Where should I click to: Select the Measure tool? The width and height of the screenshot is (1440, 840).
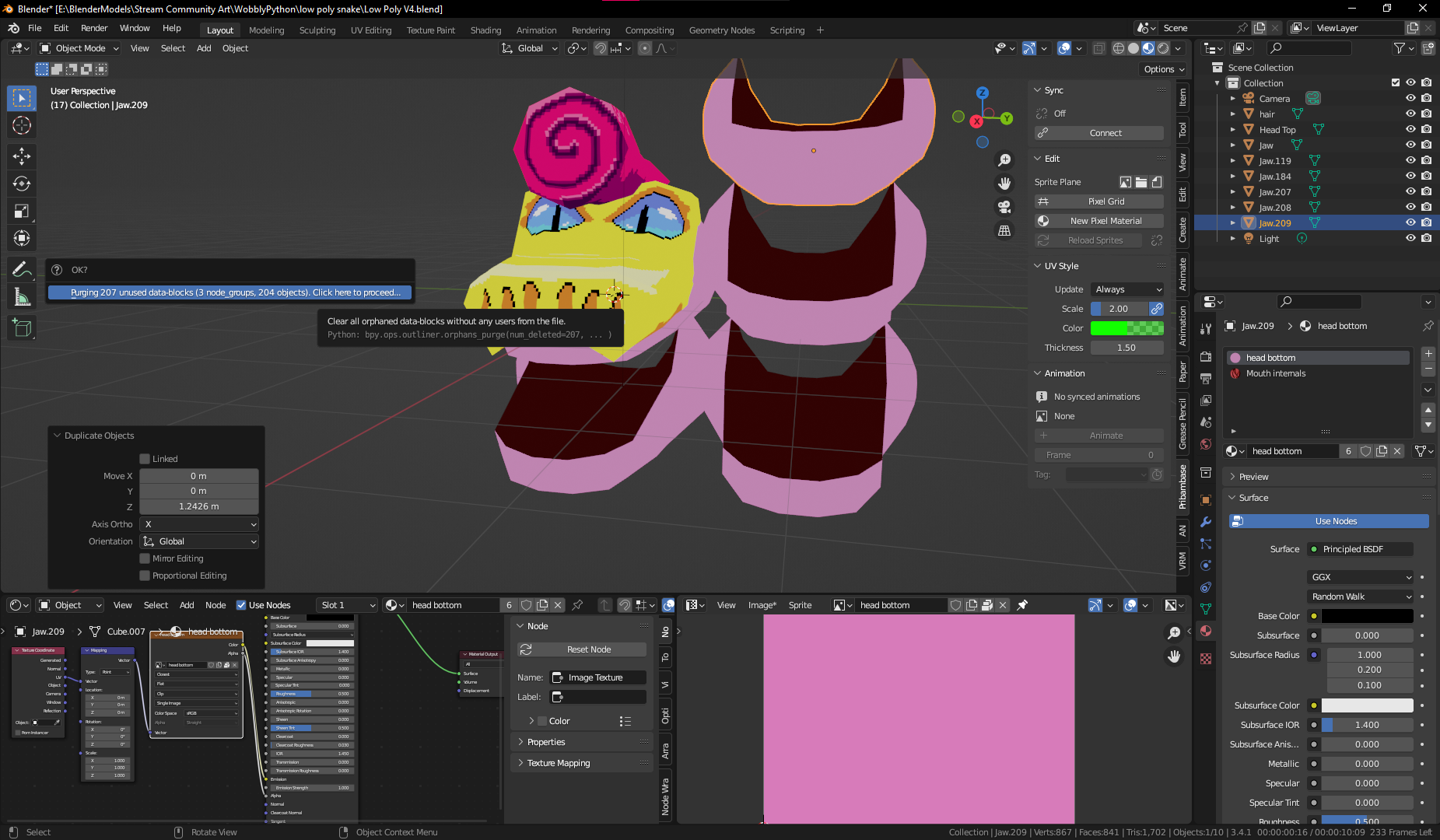[22, 297]
